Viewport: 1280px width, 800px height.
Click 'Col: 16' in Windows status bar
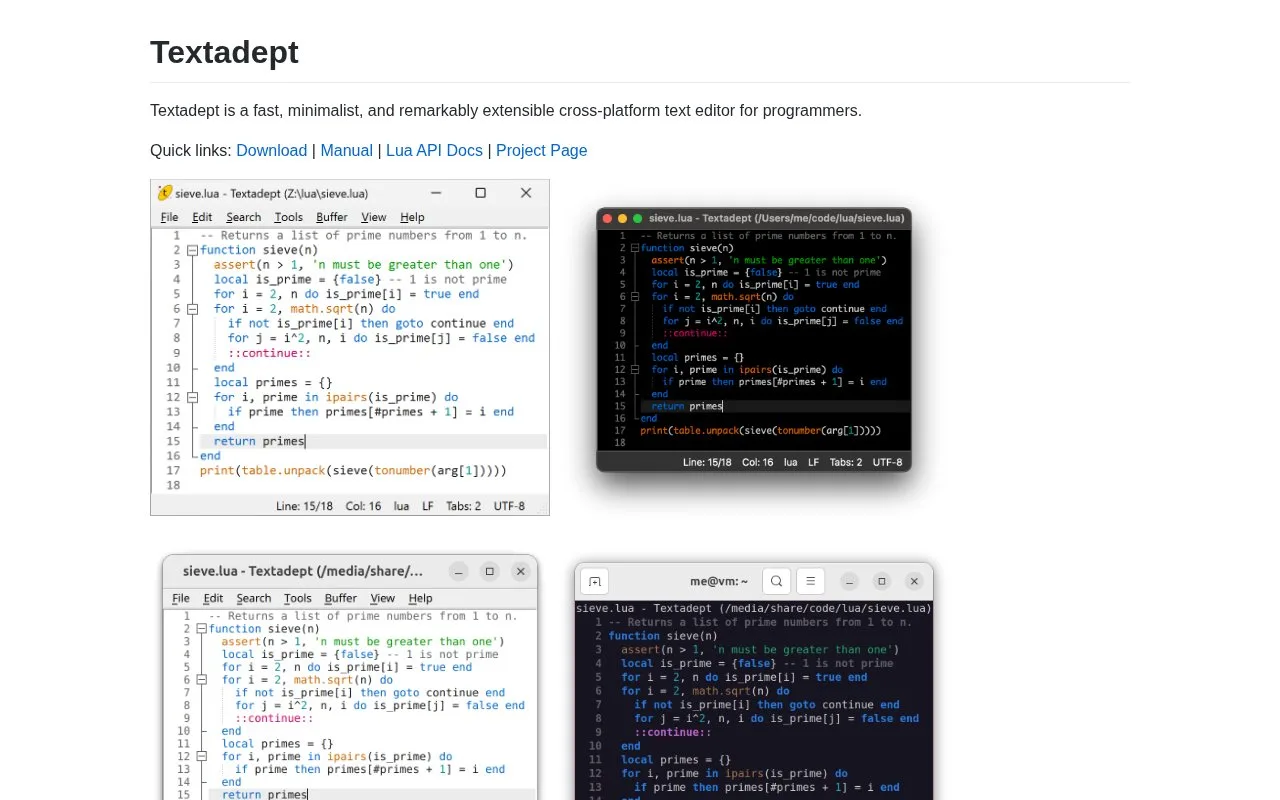362,506
